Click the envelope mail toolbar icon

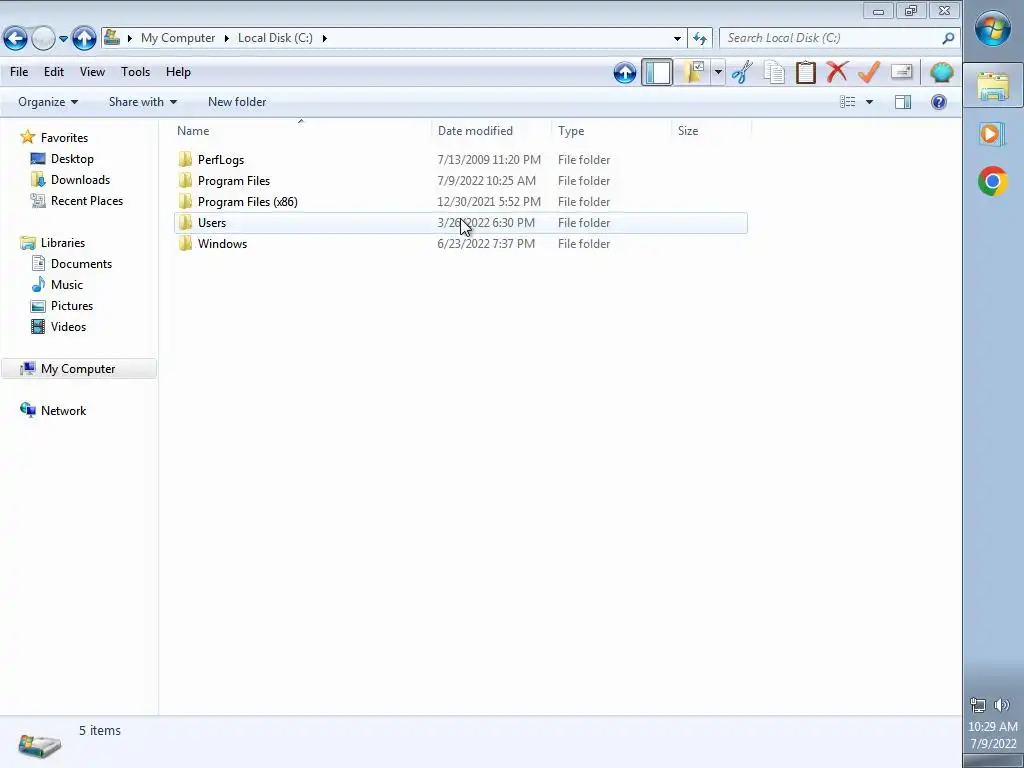coord(901,71)
